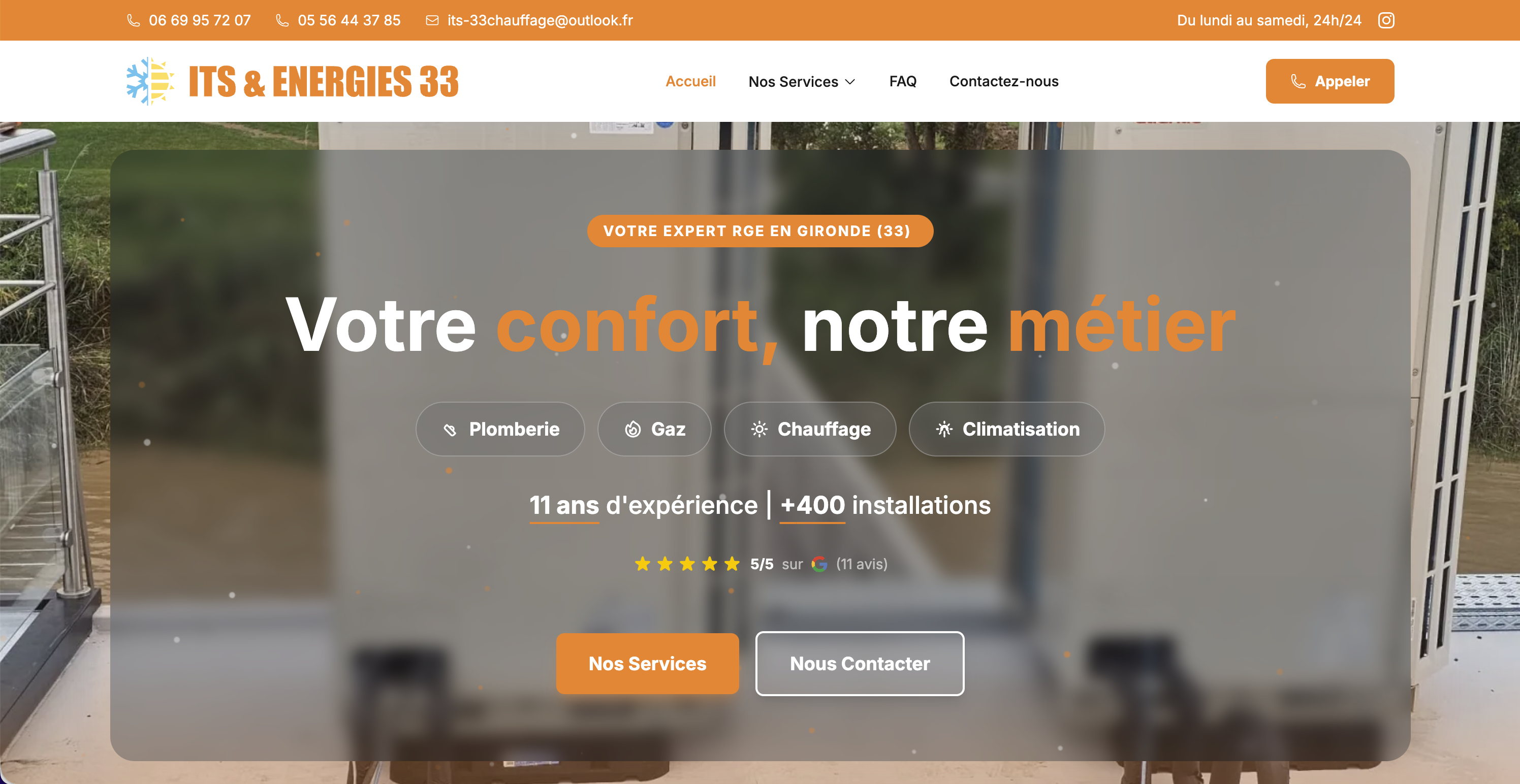
Task: Click the snowflake-sun logo icon
Action: 150,81
